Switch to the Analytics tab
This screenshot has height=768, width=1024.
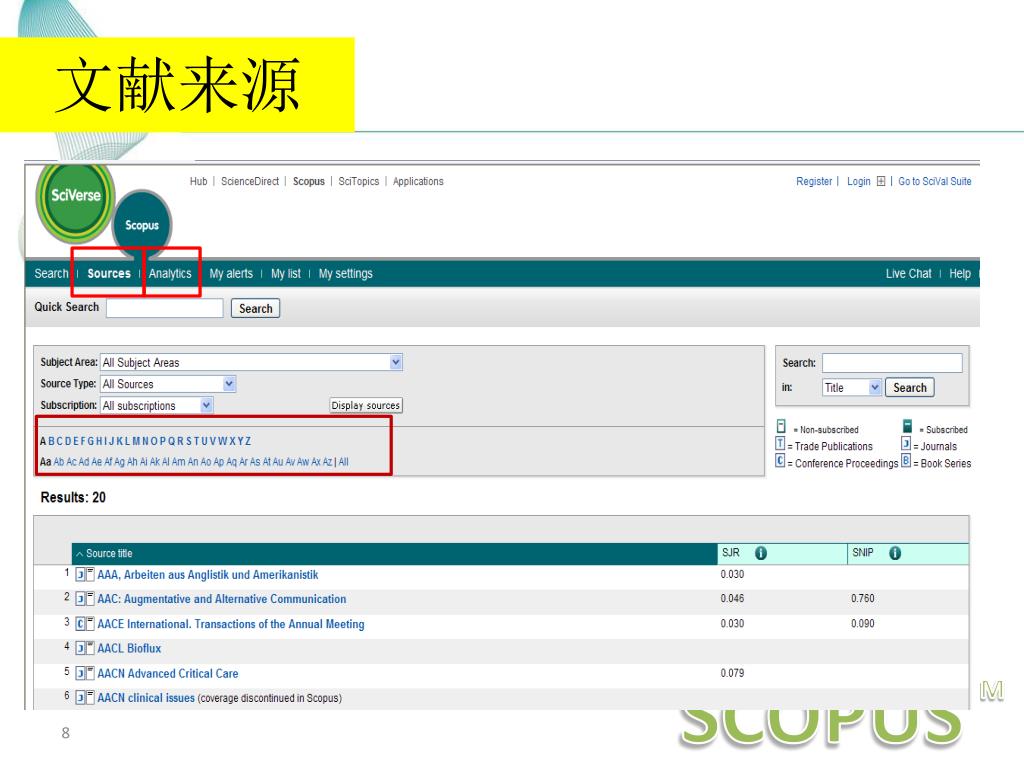(x=170, y=274)
